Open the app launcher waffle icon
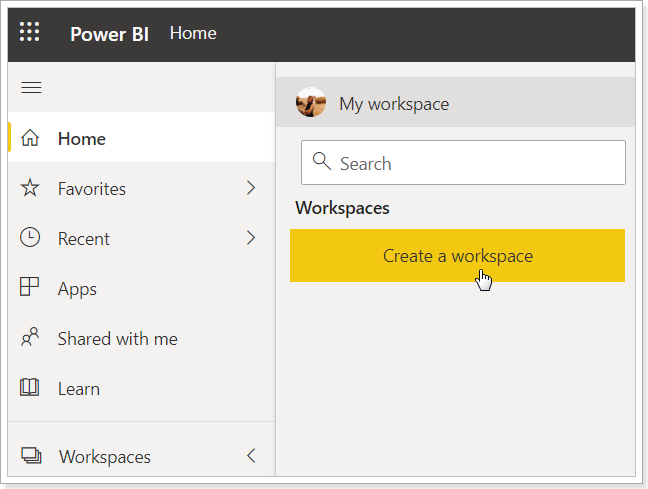This screenshot has height=489, width=648. coord(29,32)
